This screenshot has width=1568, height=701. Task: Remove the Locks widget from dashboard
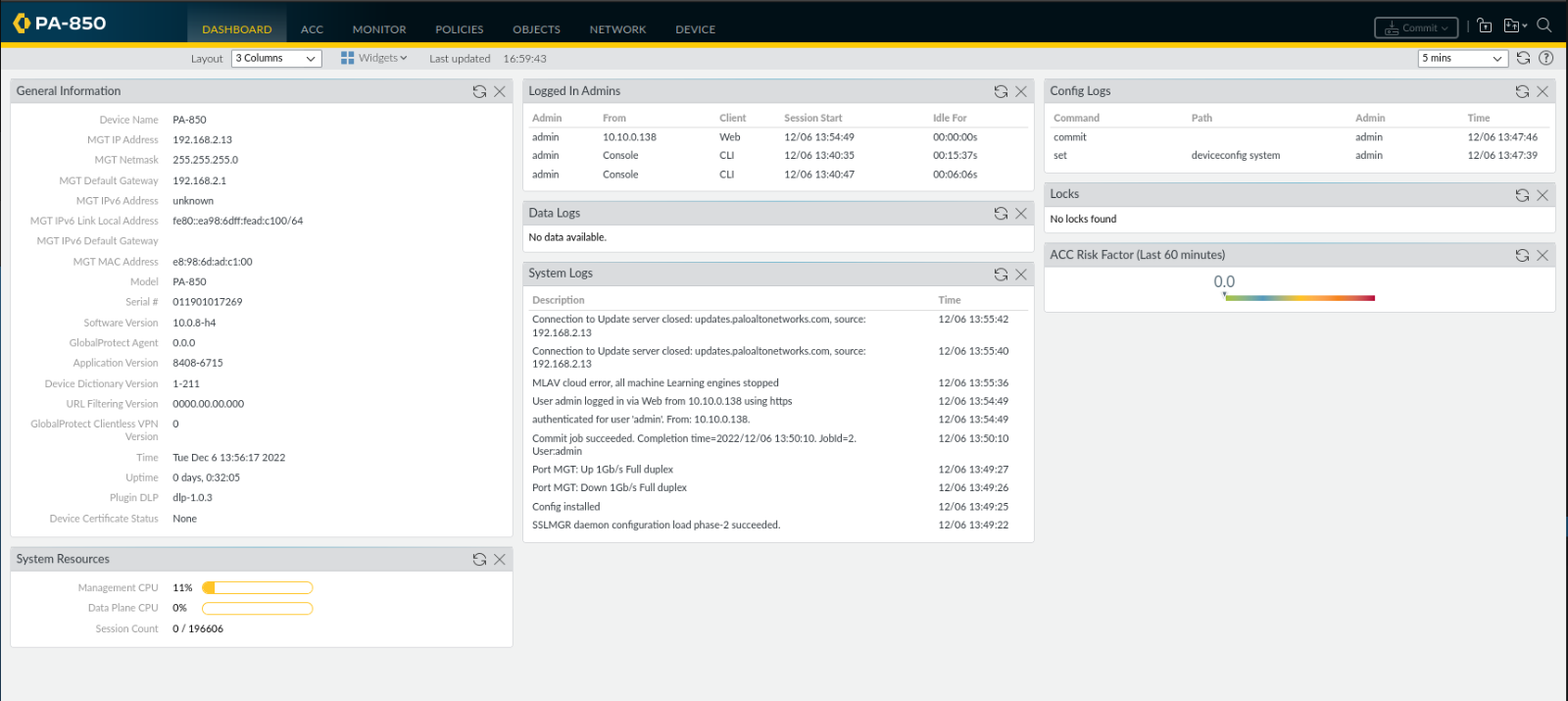[x=1543, y=195]
